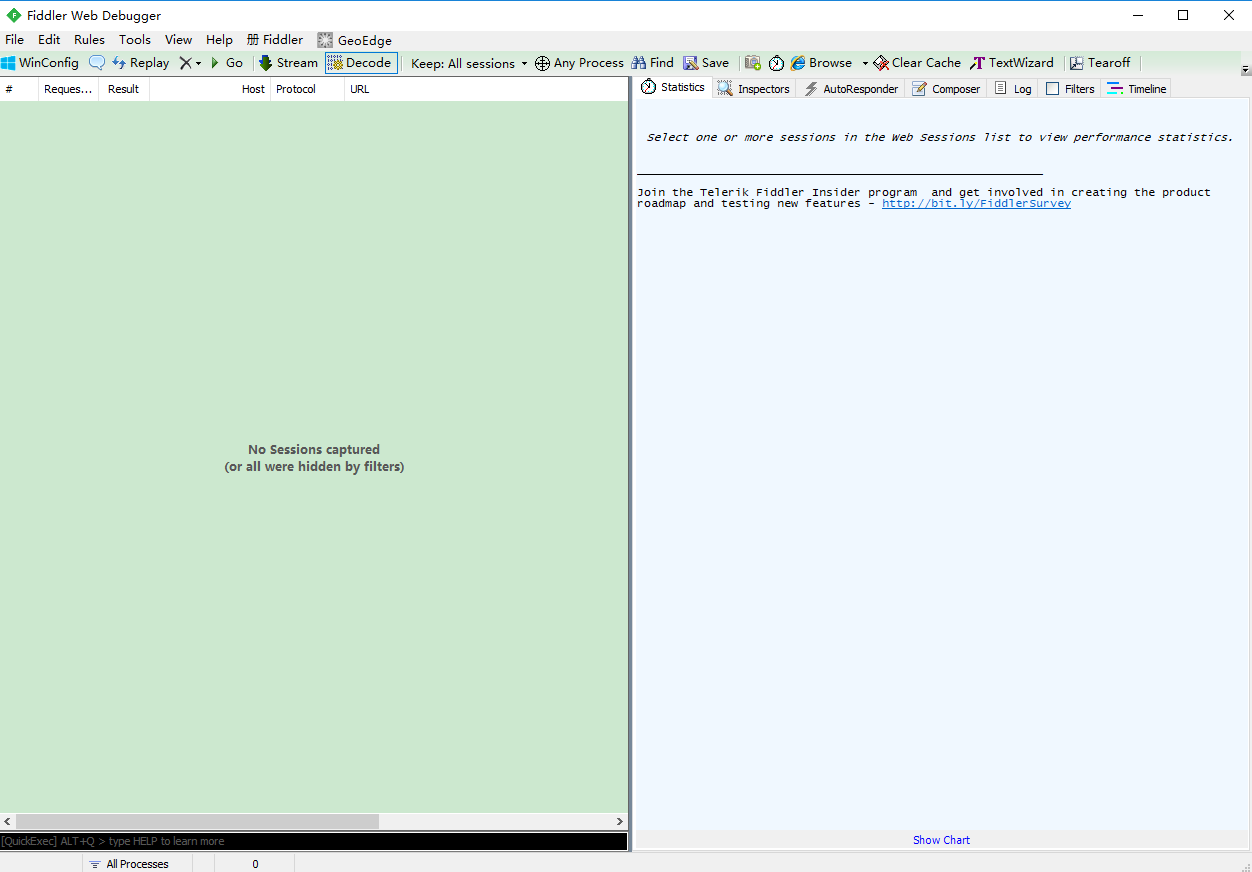Open the Edit menu

(49, 40)
